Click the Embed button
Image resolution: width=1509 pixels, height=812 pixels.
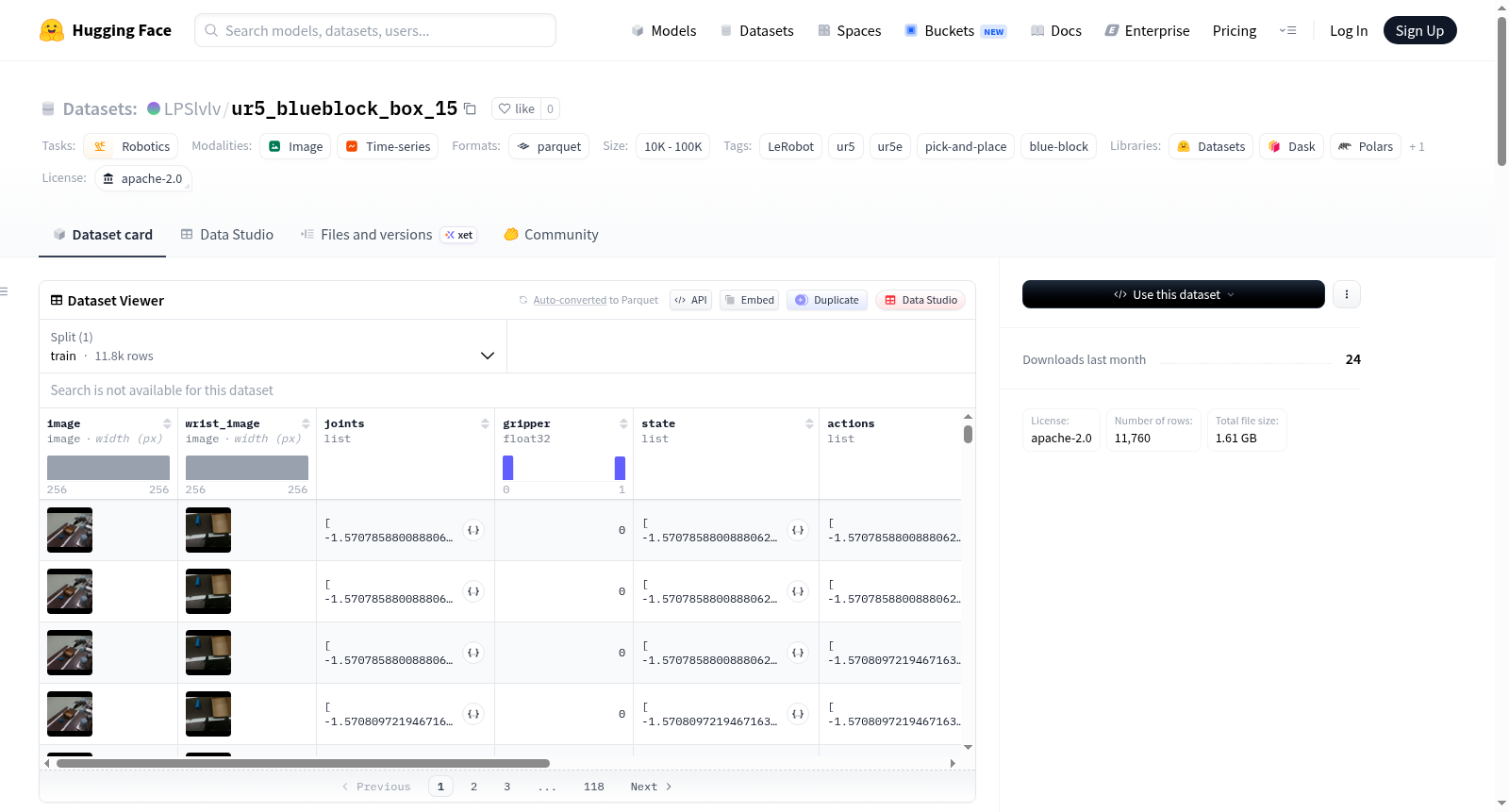(x=749, y=300)
